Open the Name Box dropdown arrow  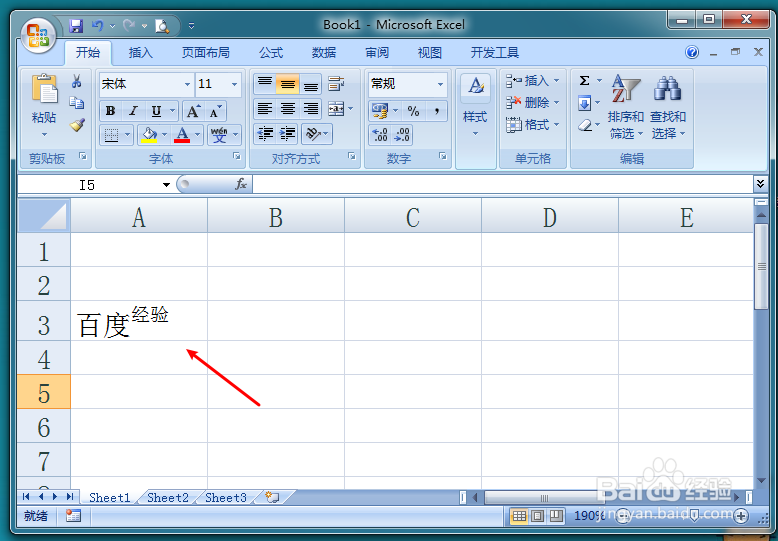pyautogui.click(x=166, y=185)
